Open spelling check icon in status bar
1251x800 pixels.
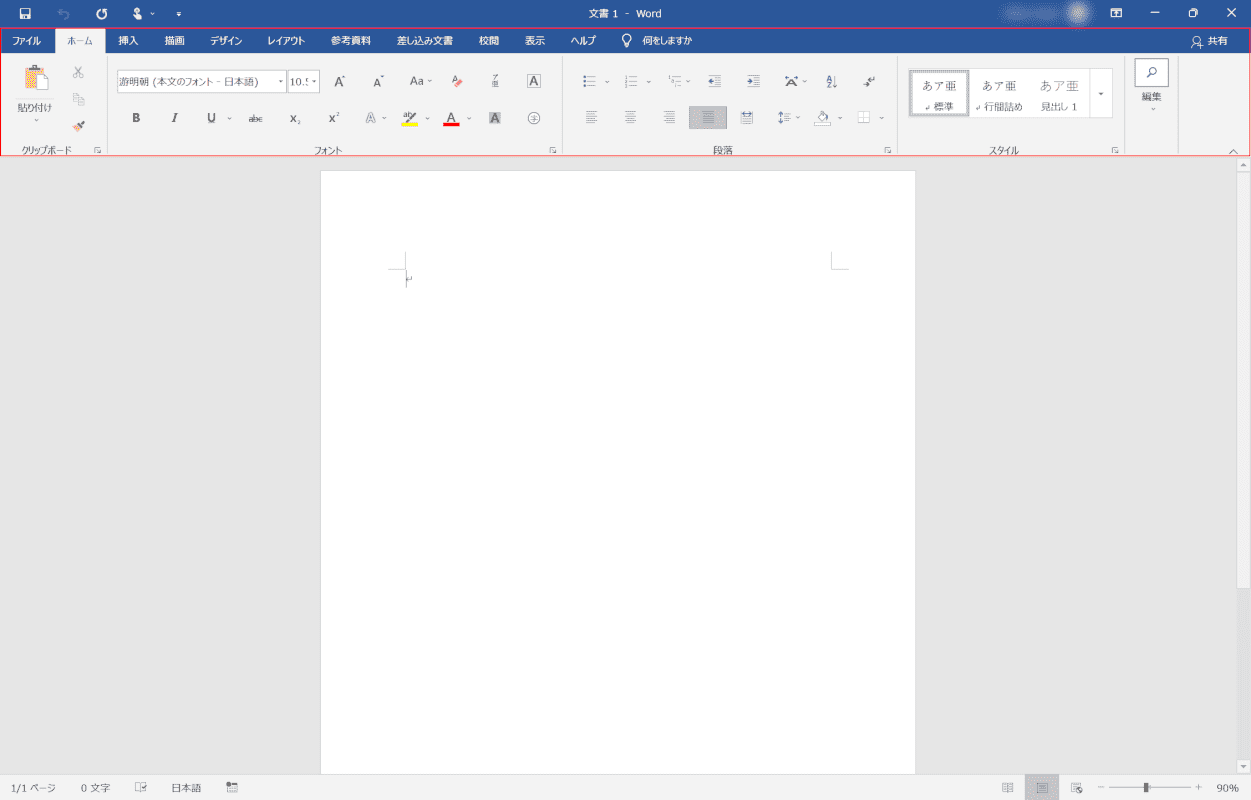(x=141, y=788)
